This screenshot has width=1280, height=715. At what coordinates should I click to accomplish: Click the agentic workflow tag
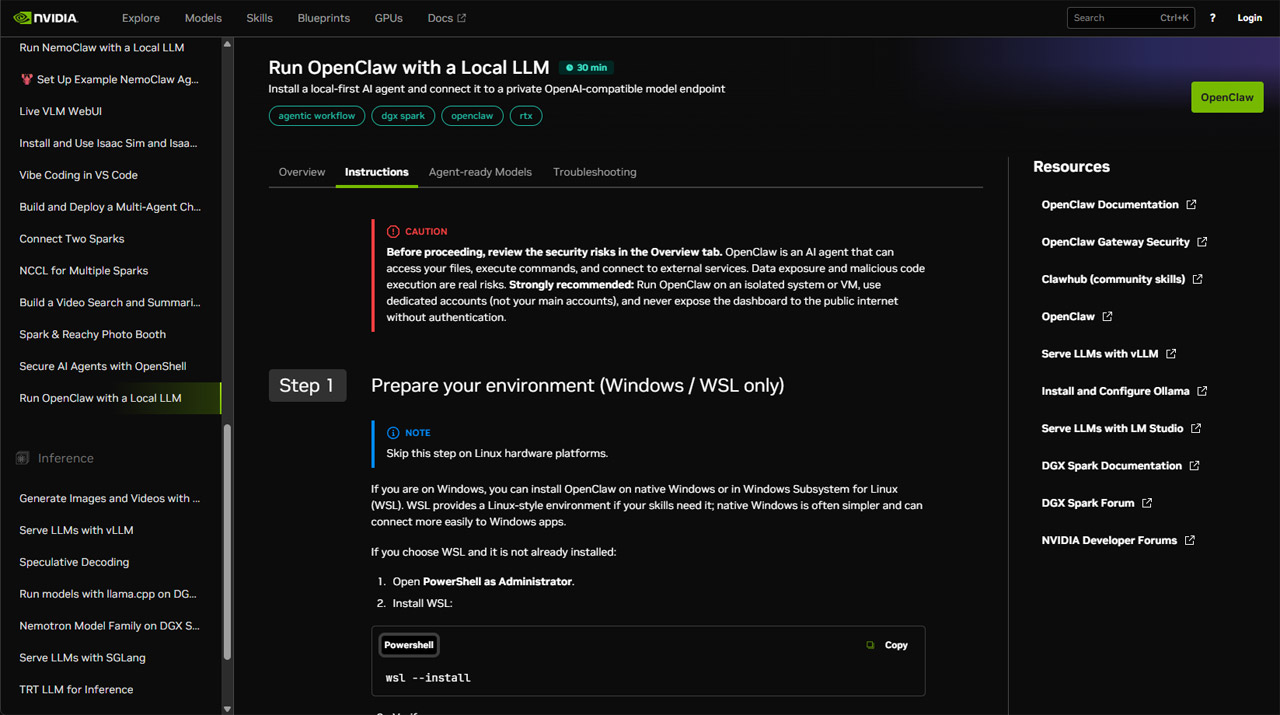(317, 116)
